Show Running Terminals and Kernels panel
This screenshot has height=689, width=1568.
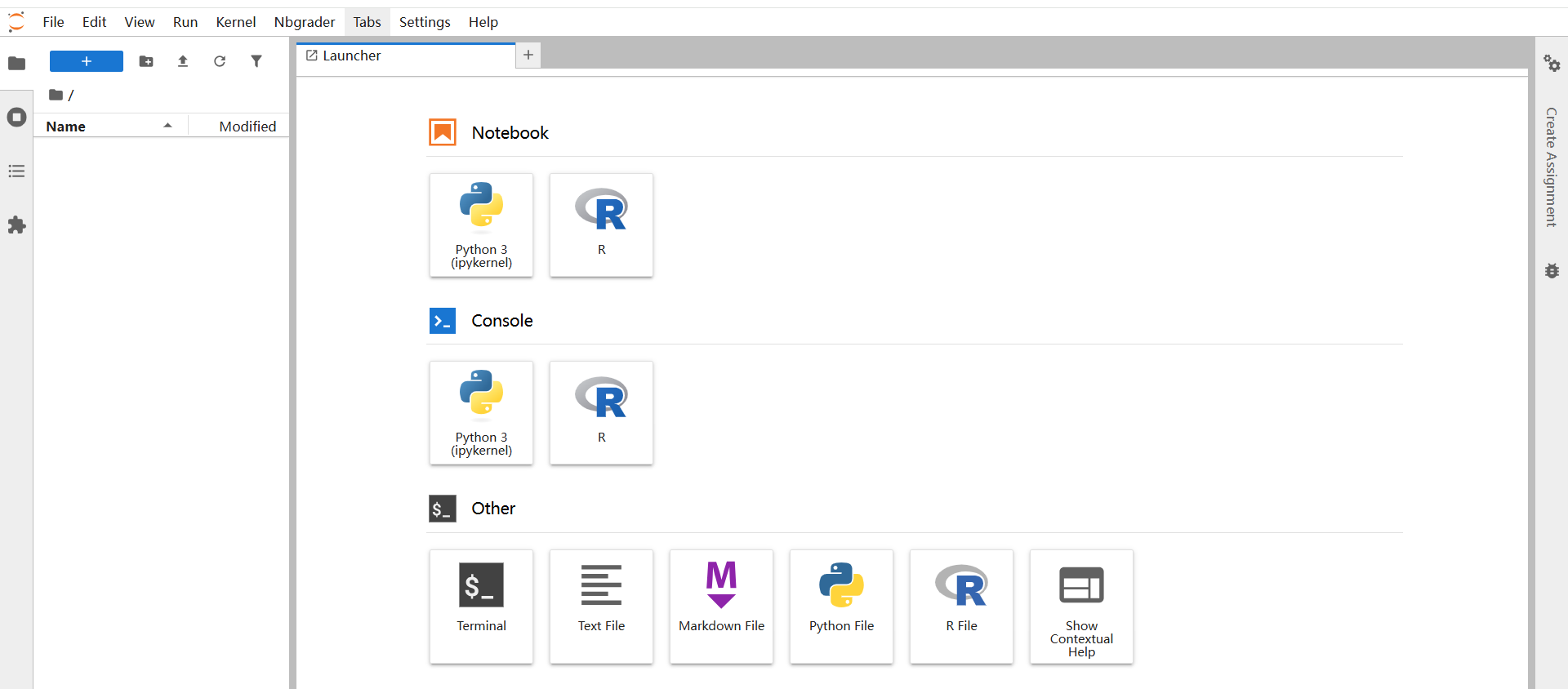[16, 118]
